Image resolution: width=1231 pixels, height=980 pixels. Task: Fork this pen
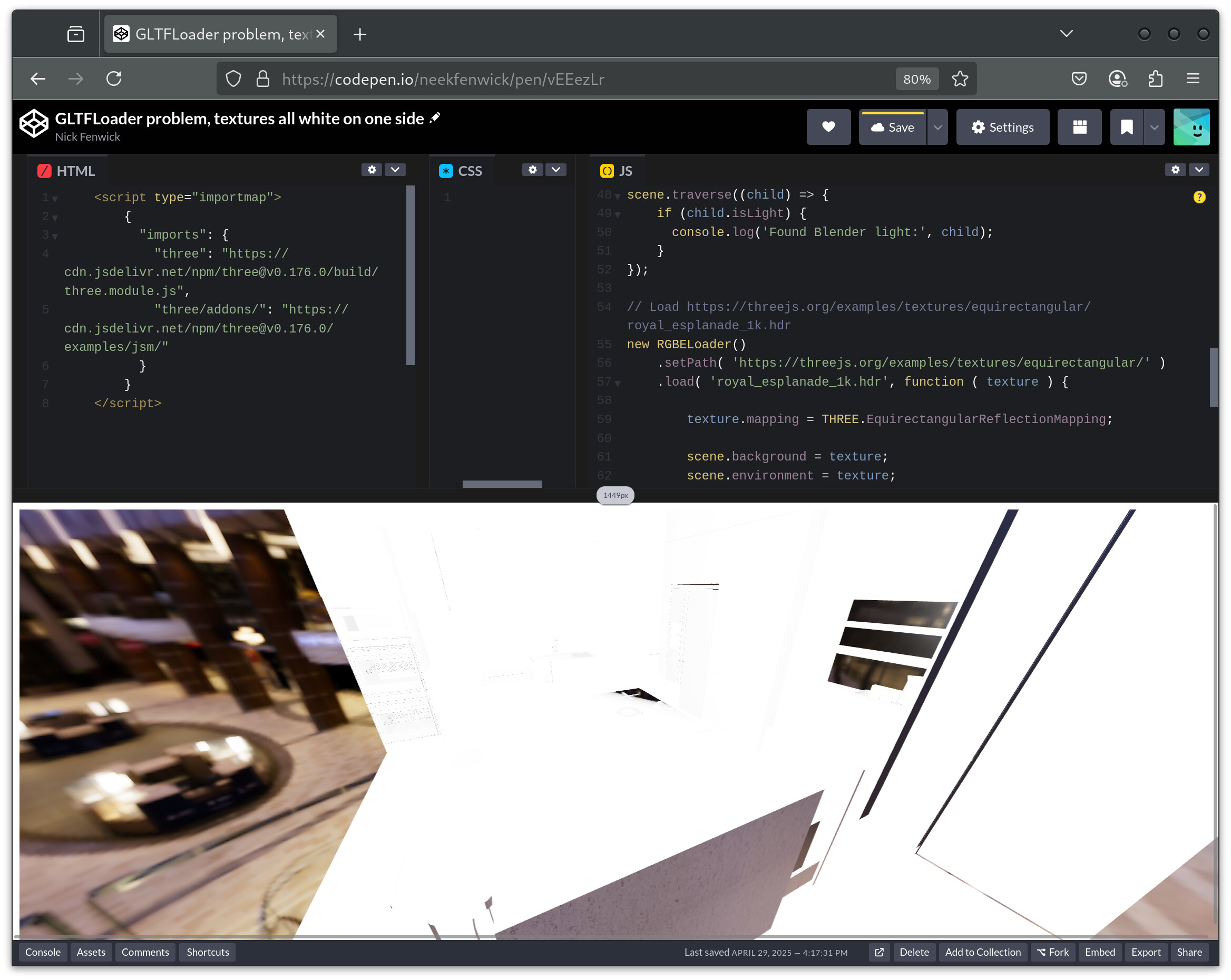coord(1053,952)
